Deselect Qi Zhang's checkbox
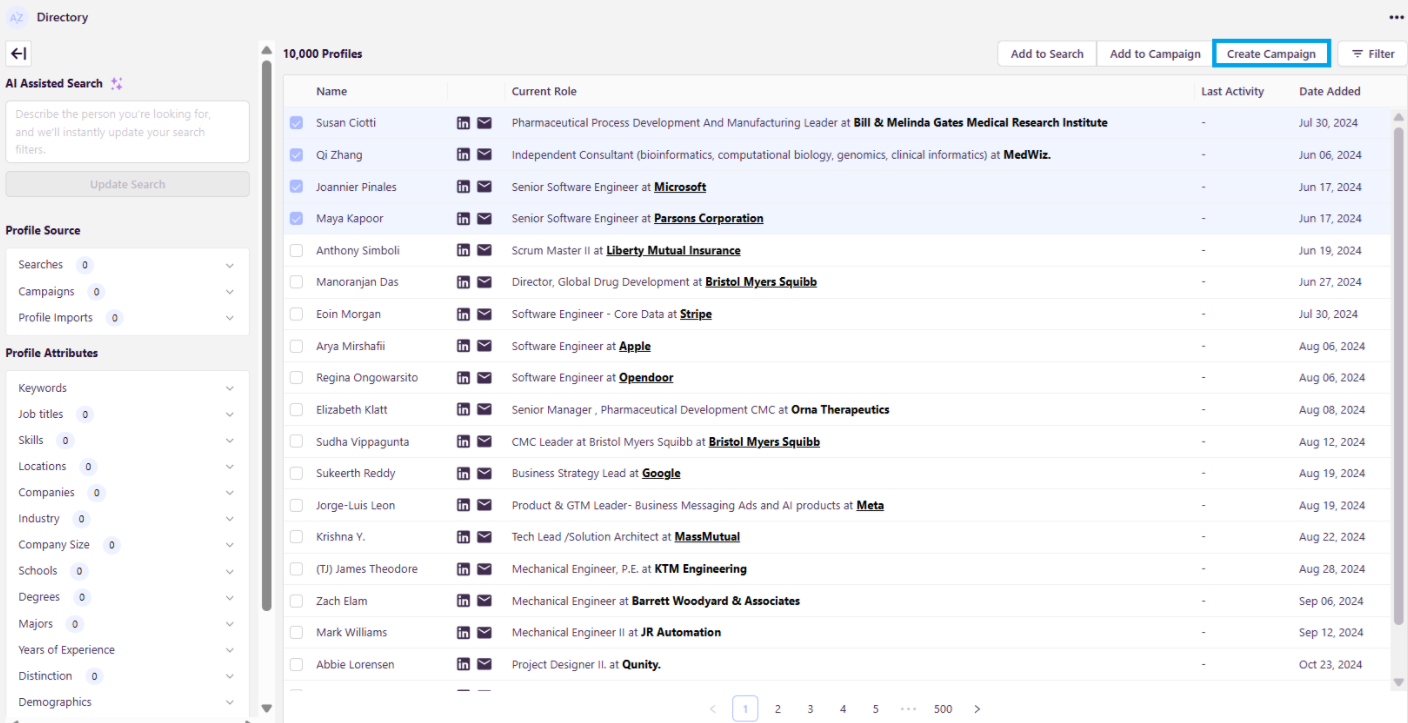The image size is (1408, 723). click(x=296, y=155)
